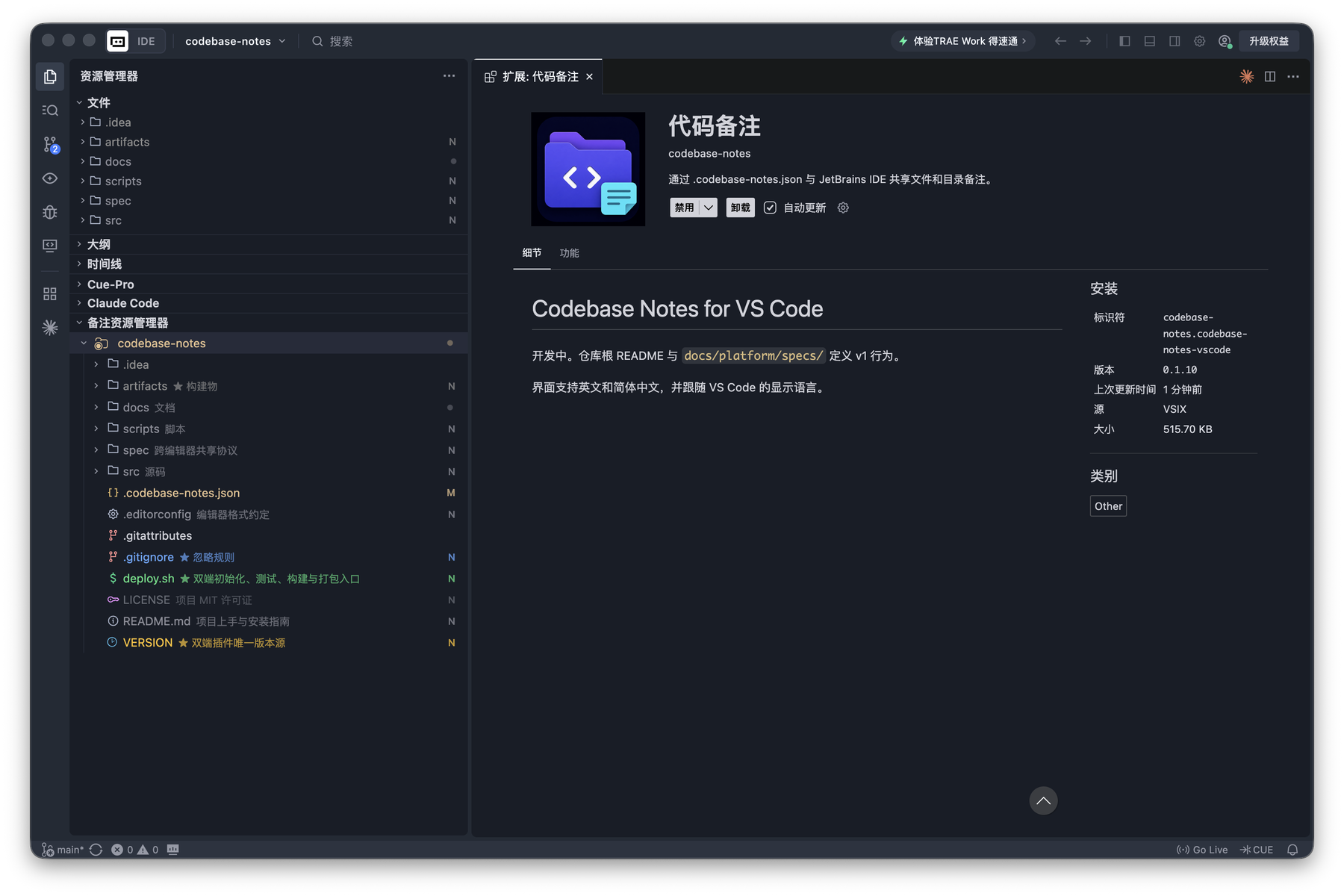Expand the artifacts 构建物 folder
The width and height of the screenshot is (1344, 896).
click(x=269, y=386)
